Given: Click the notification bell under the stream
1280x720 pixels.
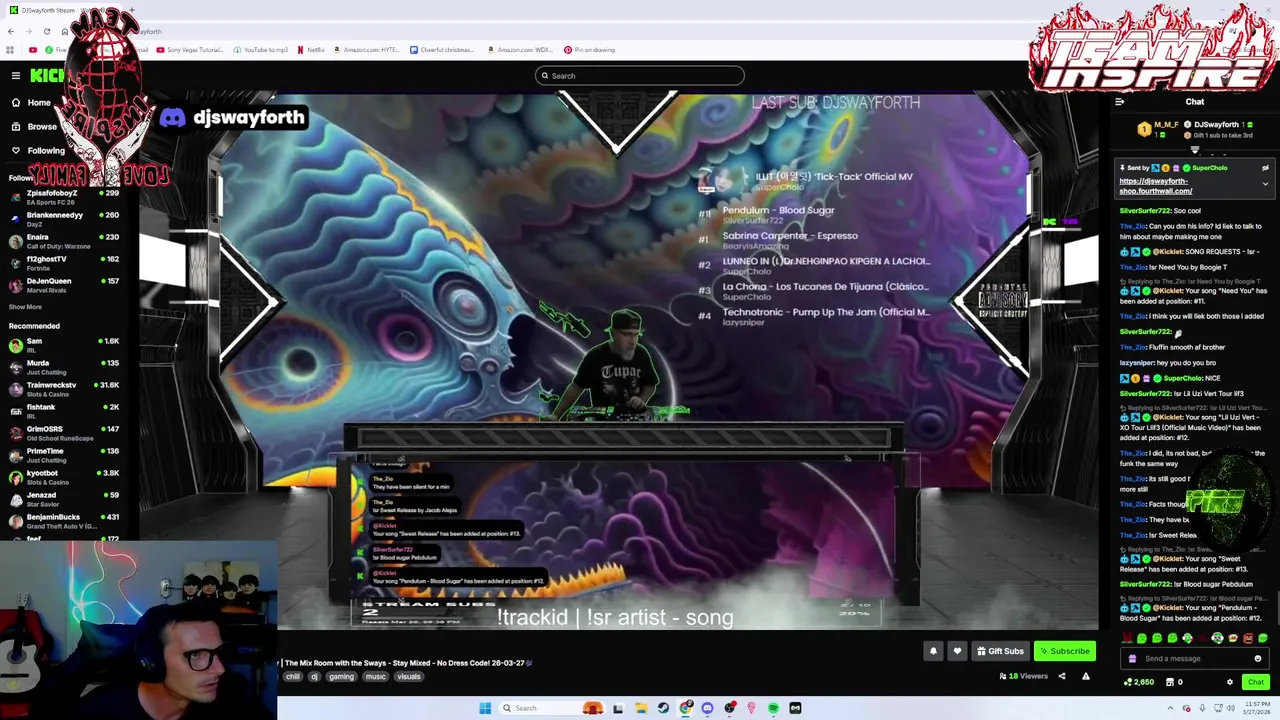Looking at the screenshot, I should click(933, 651).
